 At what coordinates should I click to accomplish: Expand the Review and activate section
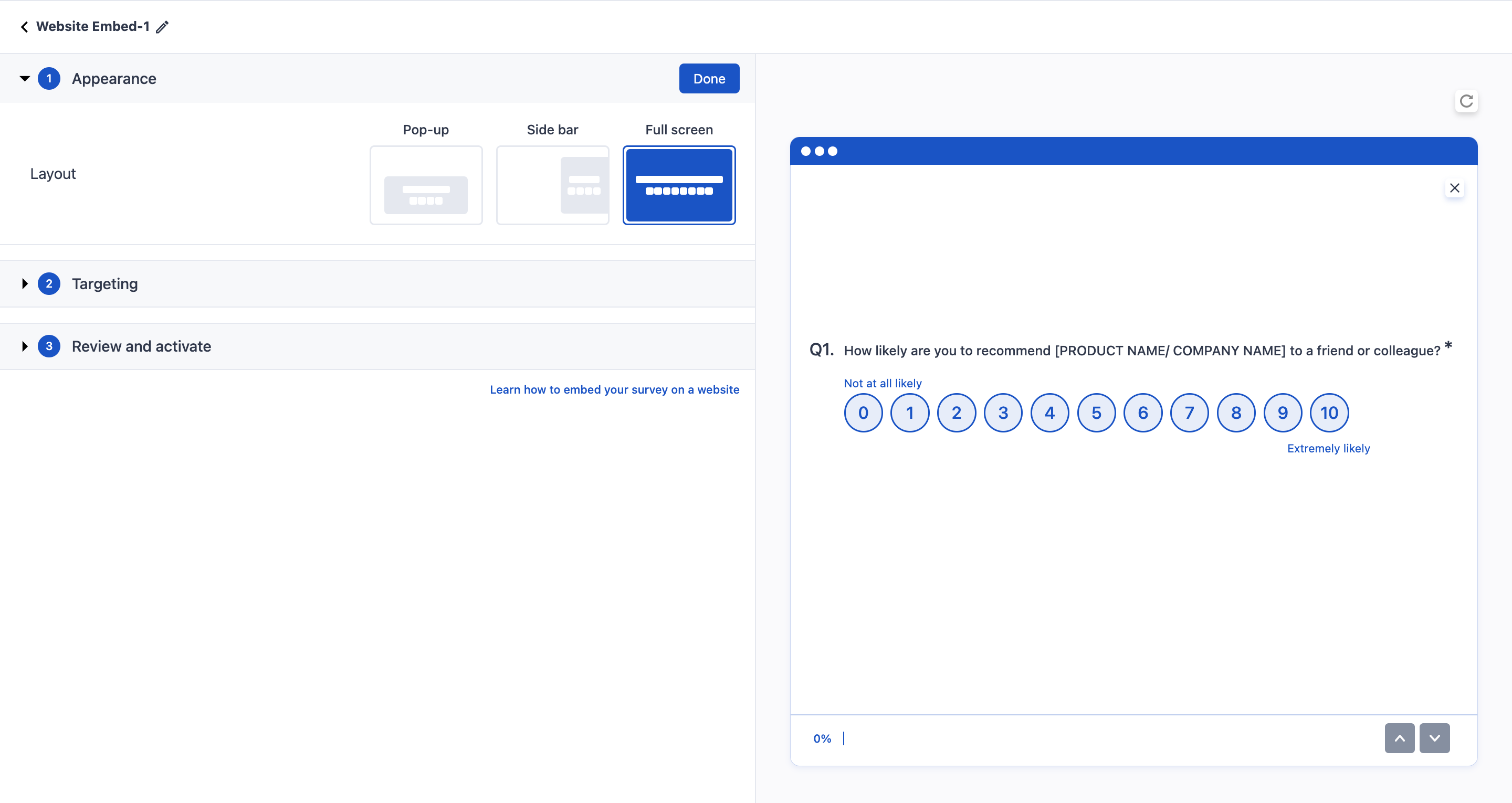tap(25, 346)
